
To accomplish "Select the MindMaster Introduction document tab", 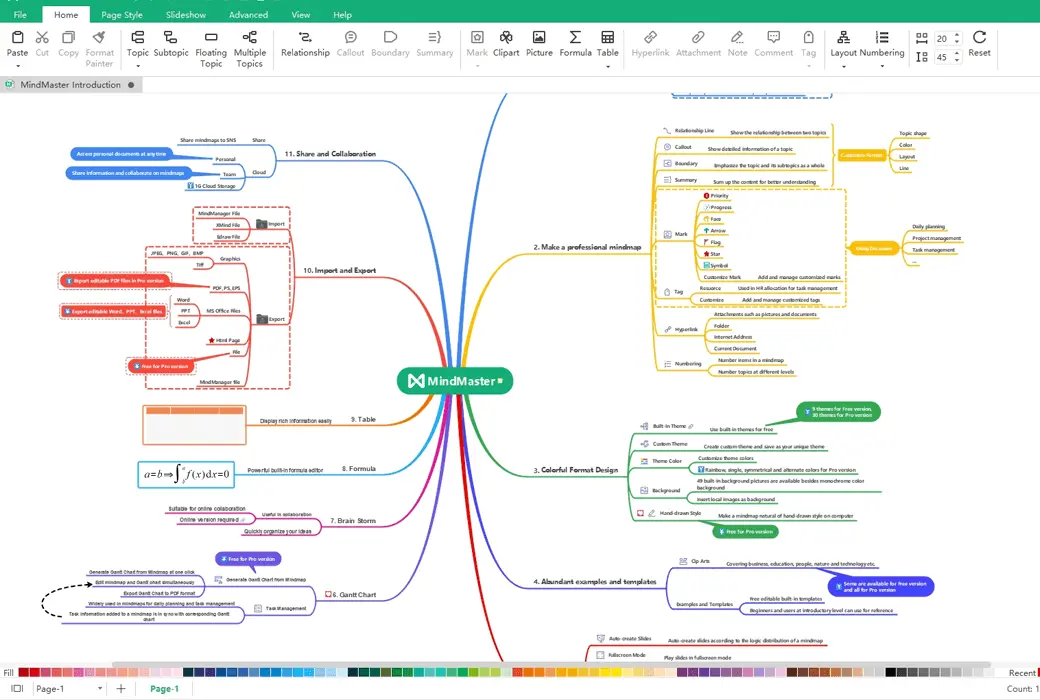I will click(x=70, y=85).
